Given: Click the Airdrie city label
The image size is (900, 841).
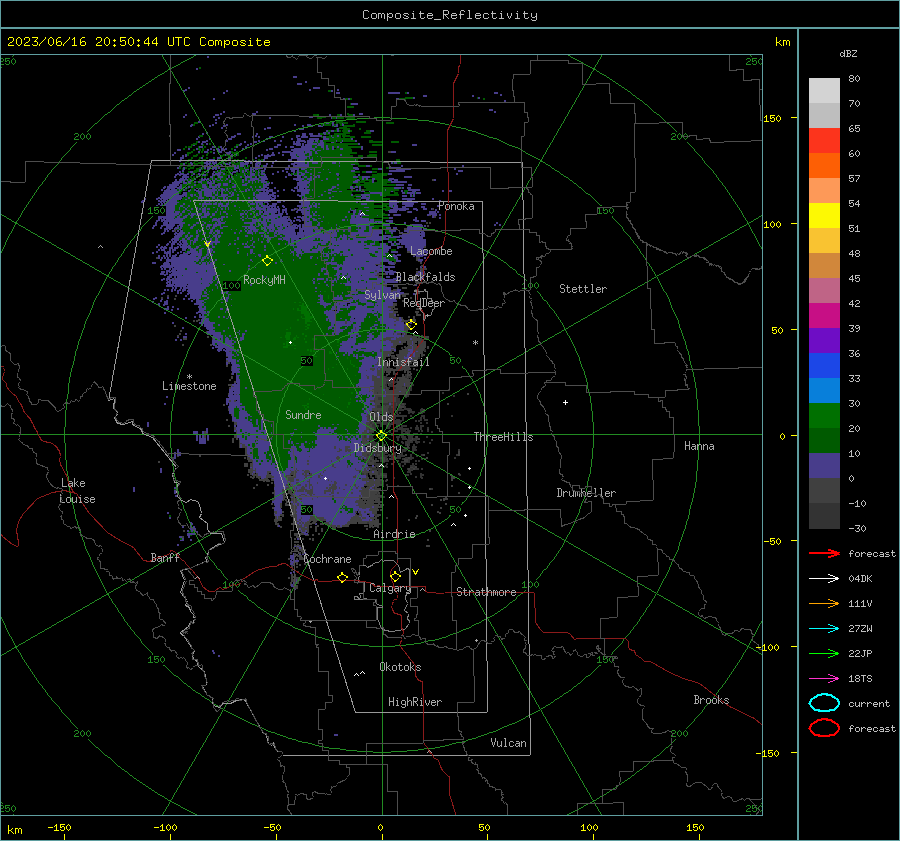Looking at the screenshot, I should coord(394,534).
